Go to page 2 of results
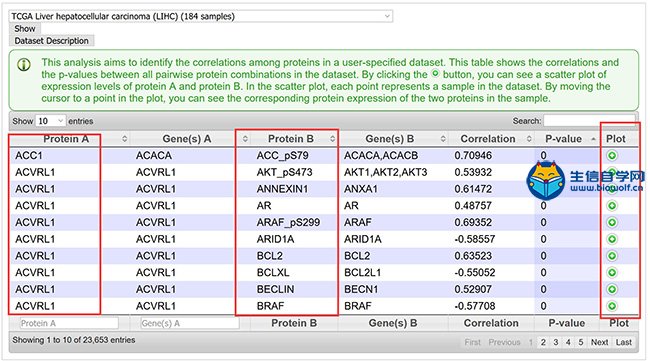The height and width of the screenshot is (361, 650). point(543,342)
